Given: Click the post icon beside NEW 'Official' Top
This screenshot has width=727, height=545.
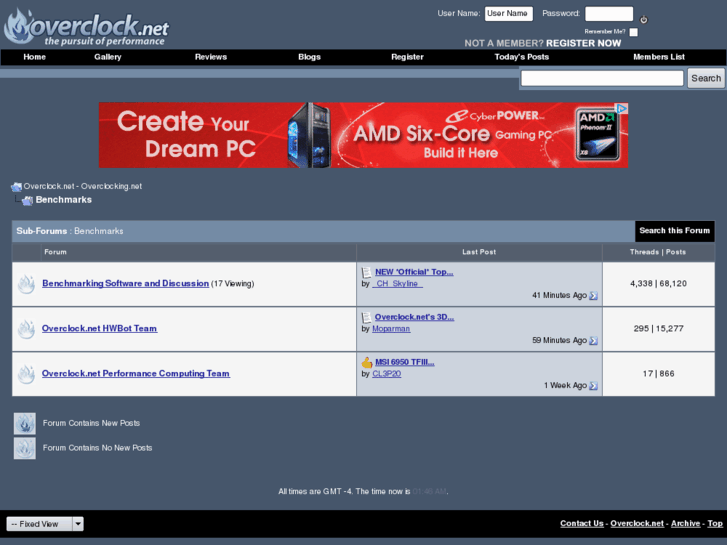Looking at the screenshot, I should (x=367, y=272).
